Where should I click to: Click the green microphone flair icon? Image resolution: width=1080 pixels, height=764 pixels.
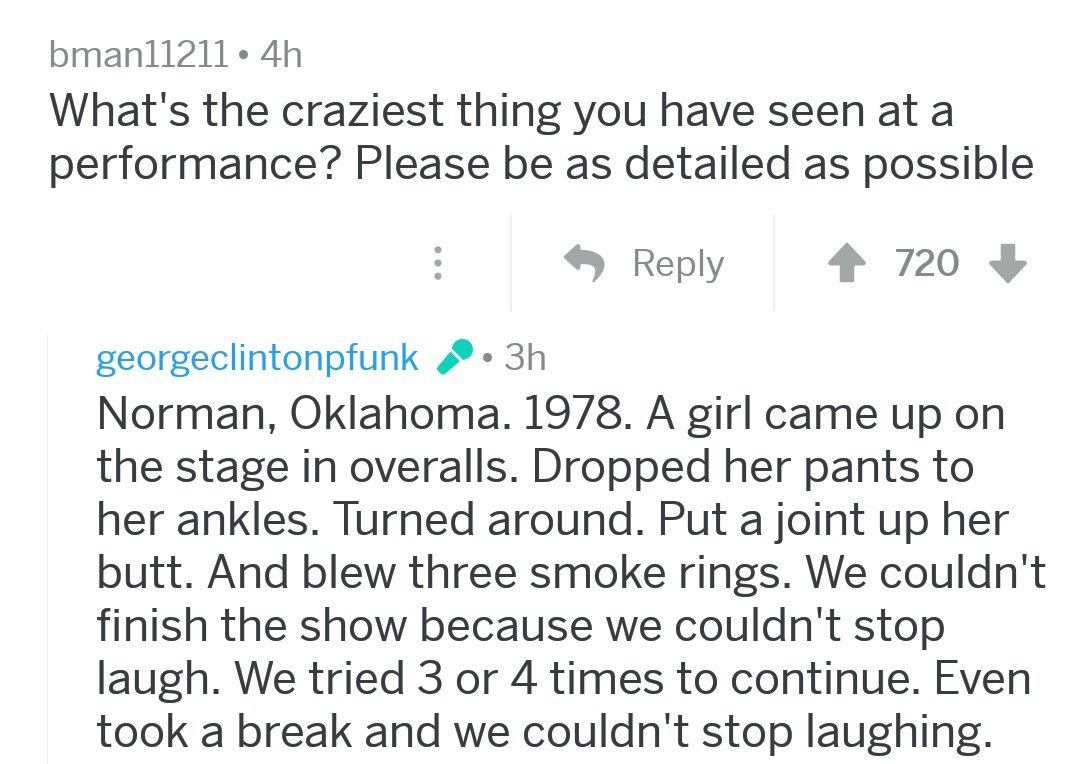pos(455,357)
